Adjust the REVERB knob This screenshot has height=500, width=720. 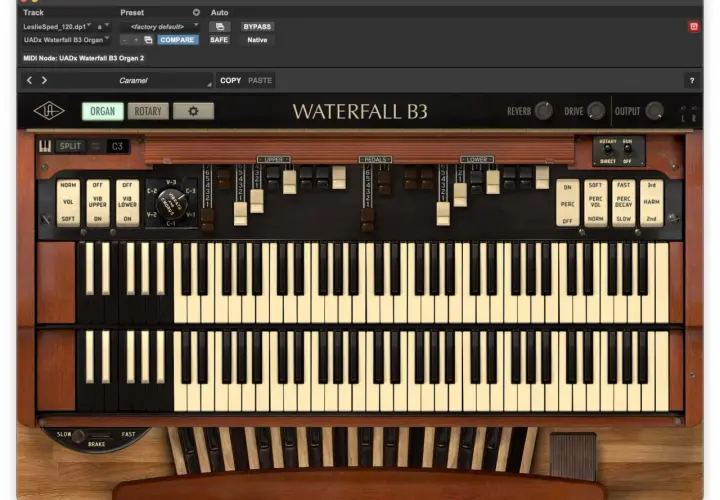pyautogui.click(x=544, y=111)
